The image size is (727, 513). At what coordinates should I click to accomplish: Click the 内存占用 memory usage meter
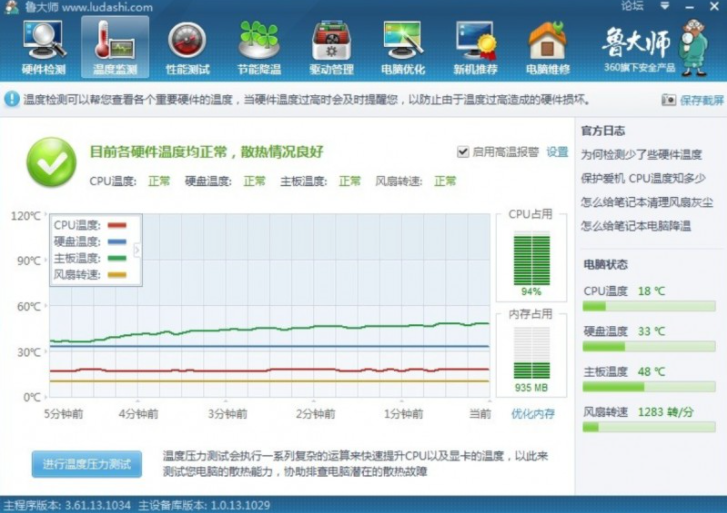(x=531, y=354)
